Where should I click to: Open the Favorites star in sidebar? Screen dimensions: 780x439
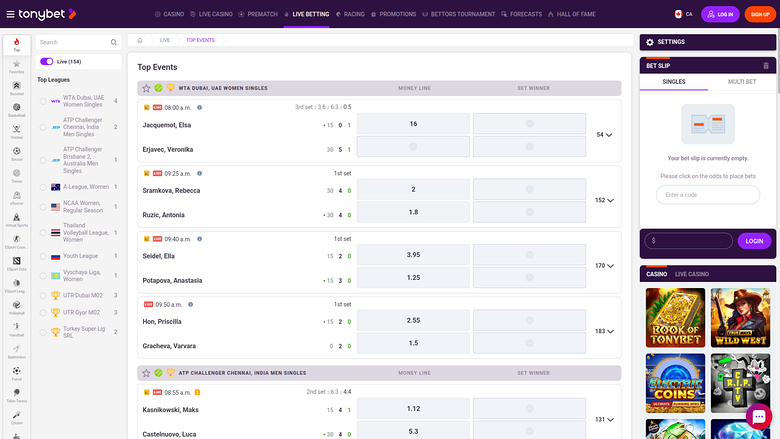tap(16, 67)
